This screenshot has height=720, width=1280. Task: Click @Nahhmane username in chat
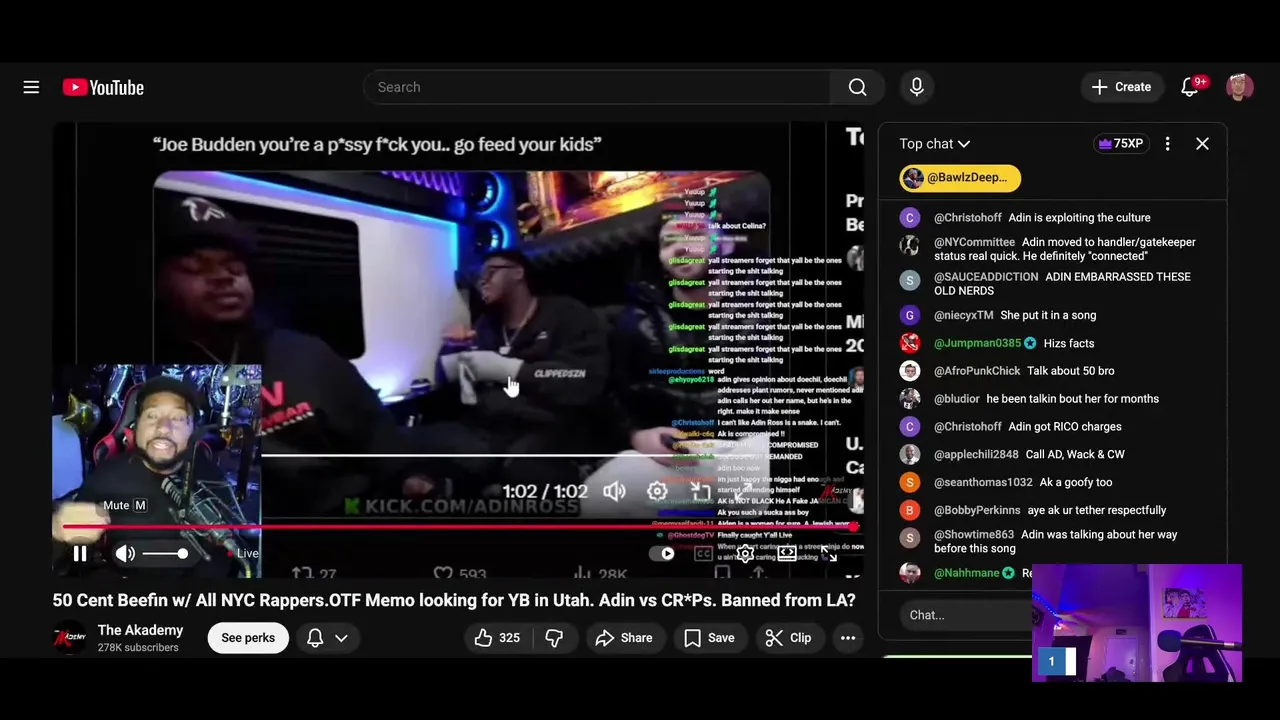click(967, 573)
